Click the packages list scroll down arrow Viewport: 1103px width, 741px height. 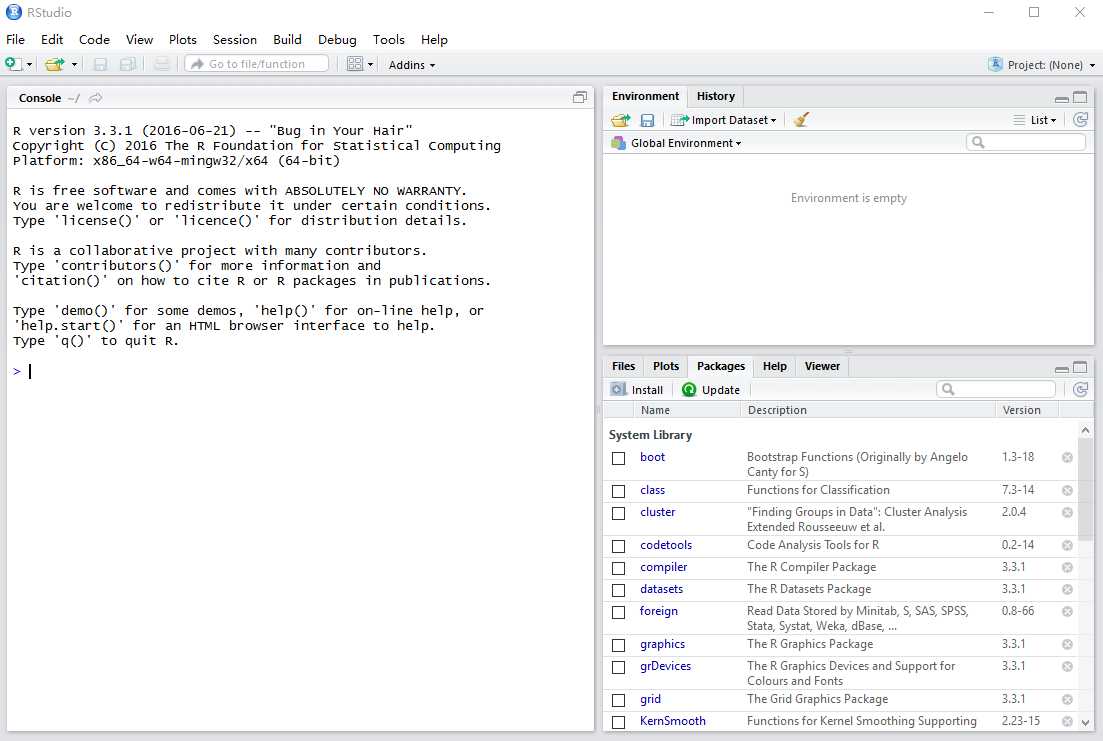coord(1085,723)
